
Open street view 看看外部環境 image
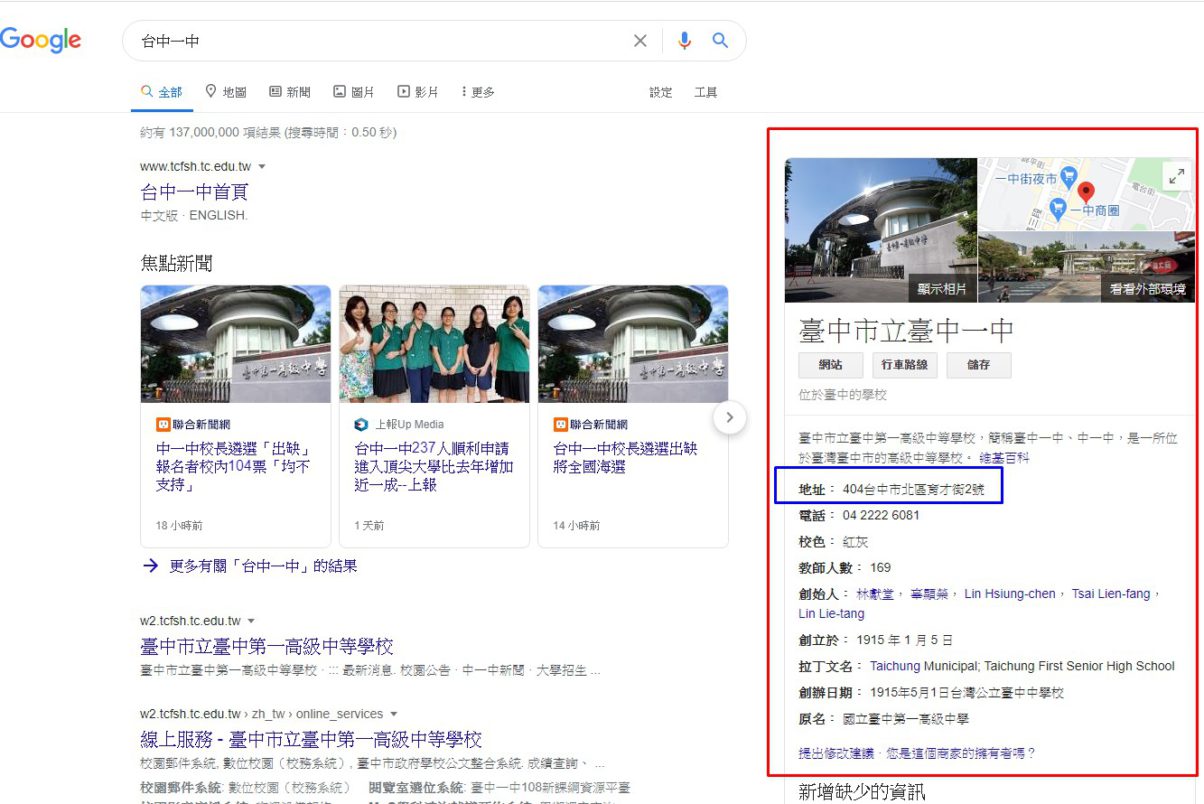point(1087,267)
